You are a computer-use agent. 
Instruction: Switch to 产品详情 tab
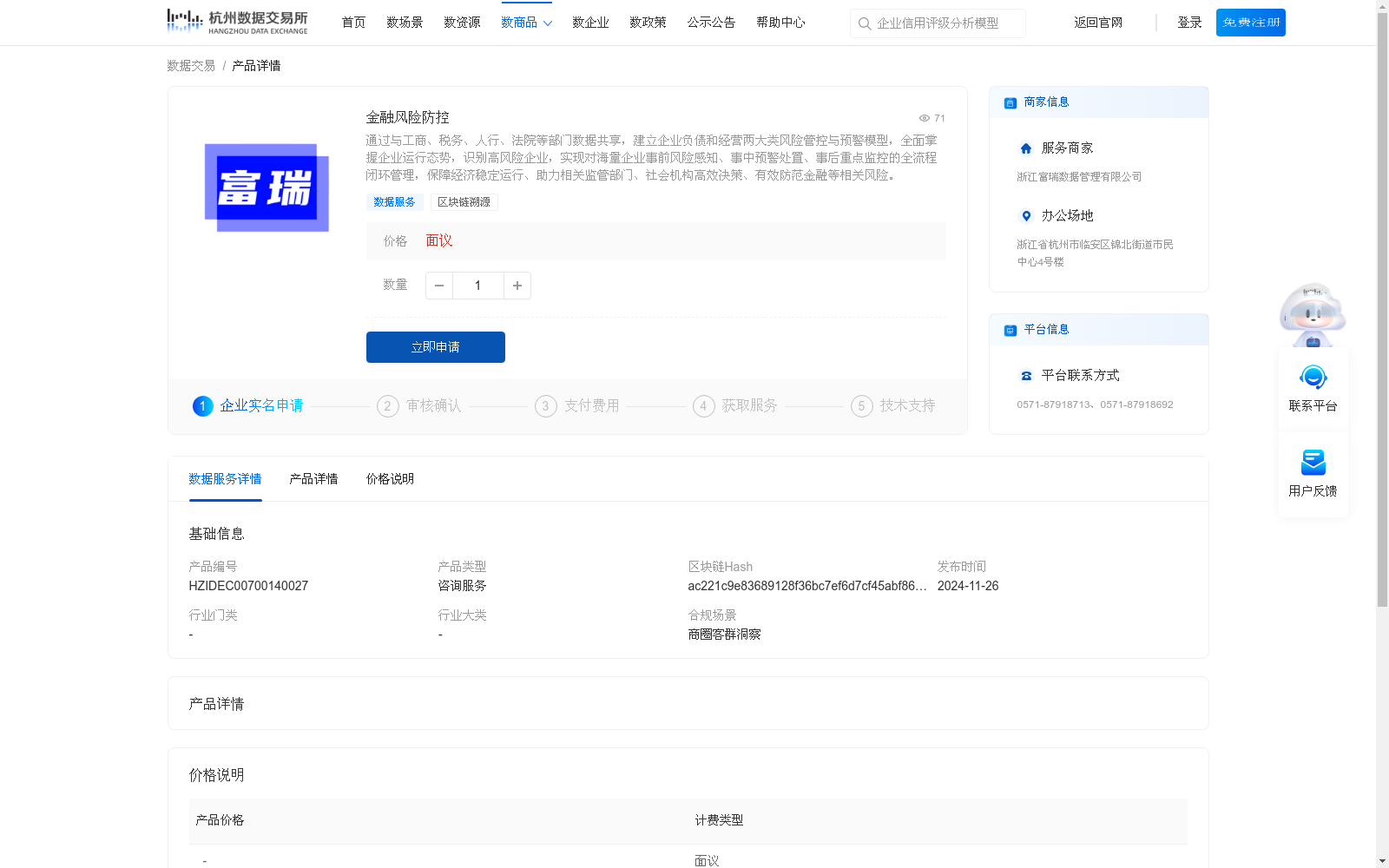click(x=313, y=479)
